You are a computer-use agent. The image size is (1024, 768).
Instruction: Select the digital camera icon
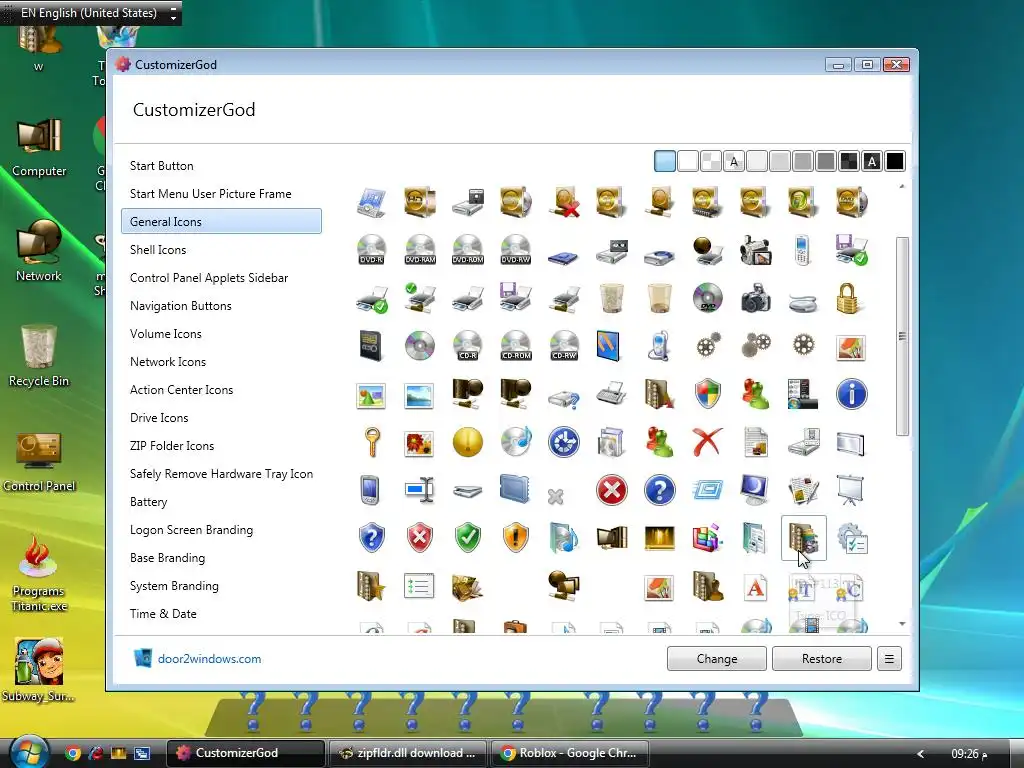point(756,298)
